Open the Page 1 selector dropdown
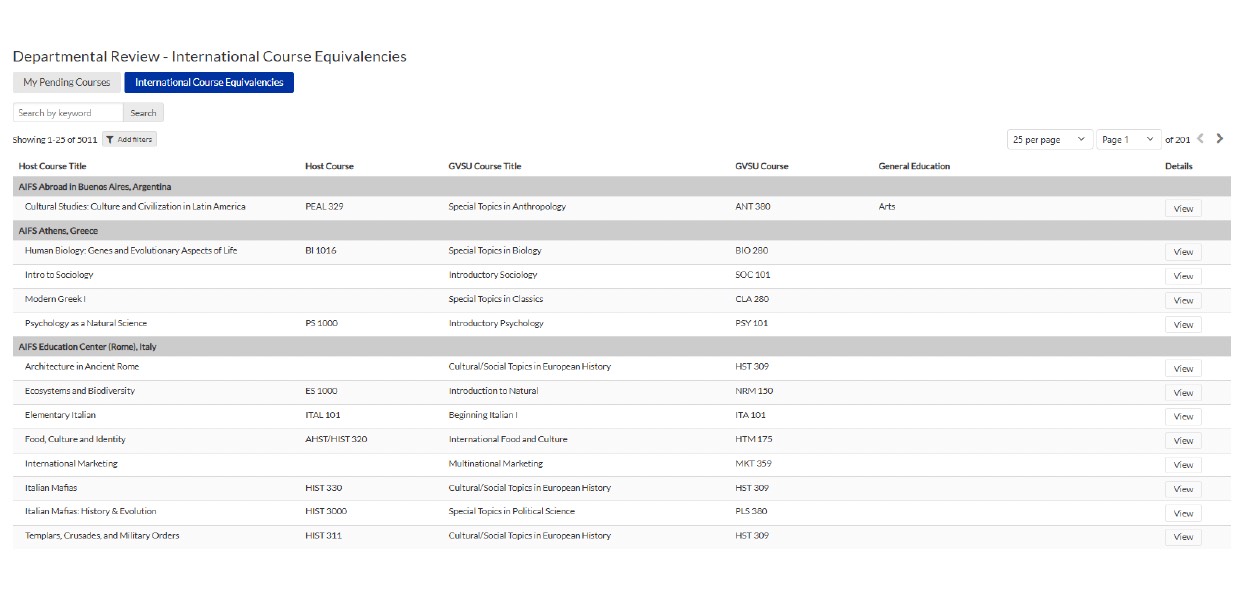Image resolution: width=1234 pixels, height=602 pixels. point(1128,140)
